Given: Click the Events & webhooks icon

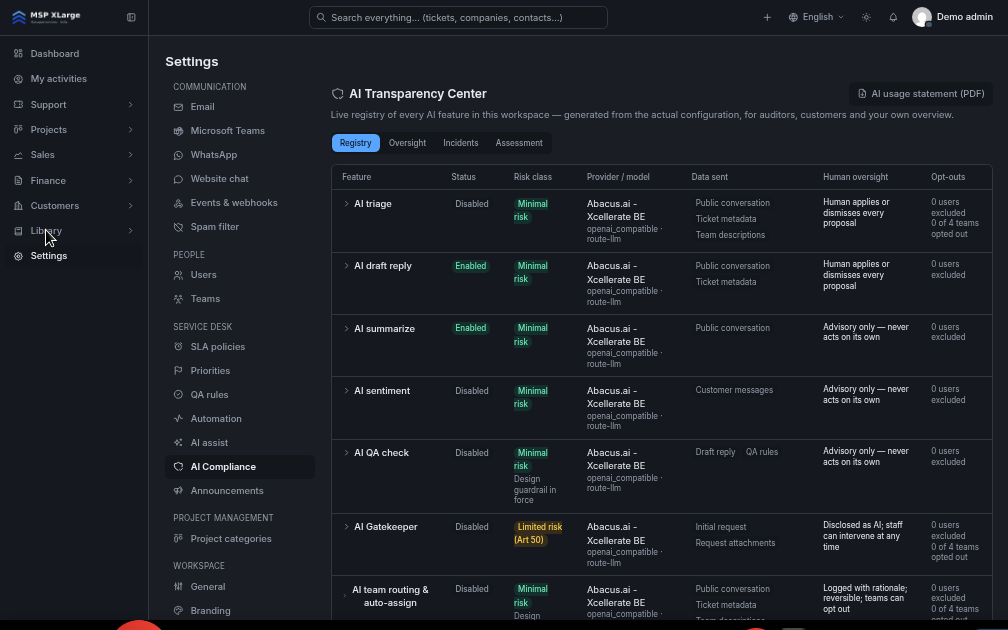Looking at the screenshot, I should 178,203.
